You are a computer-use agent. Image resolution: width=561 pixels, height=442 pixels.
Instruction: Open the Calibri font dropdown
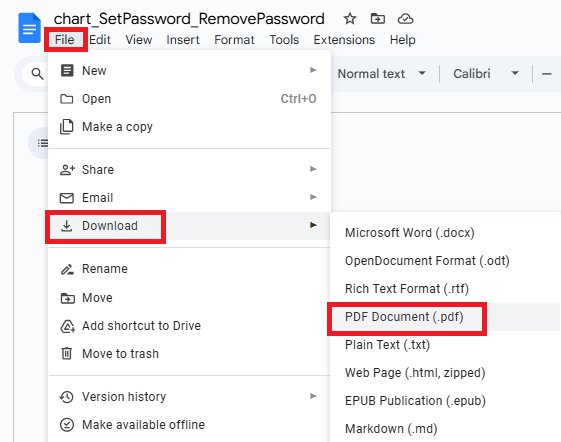[486, 74]
